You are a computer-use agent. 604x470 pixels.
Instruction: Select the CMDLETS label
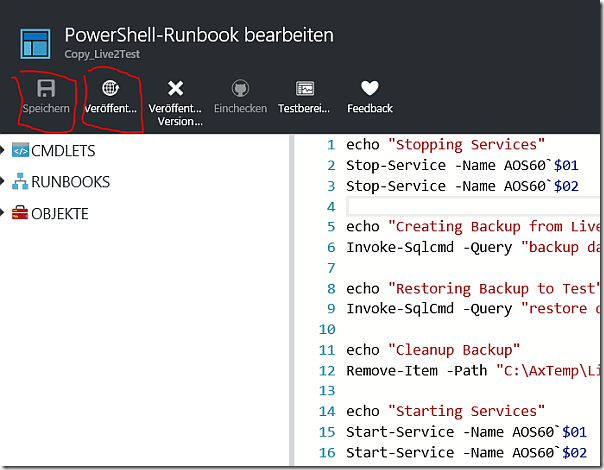[x=63, y=151]
